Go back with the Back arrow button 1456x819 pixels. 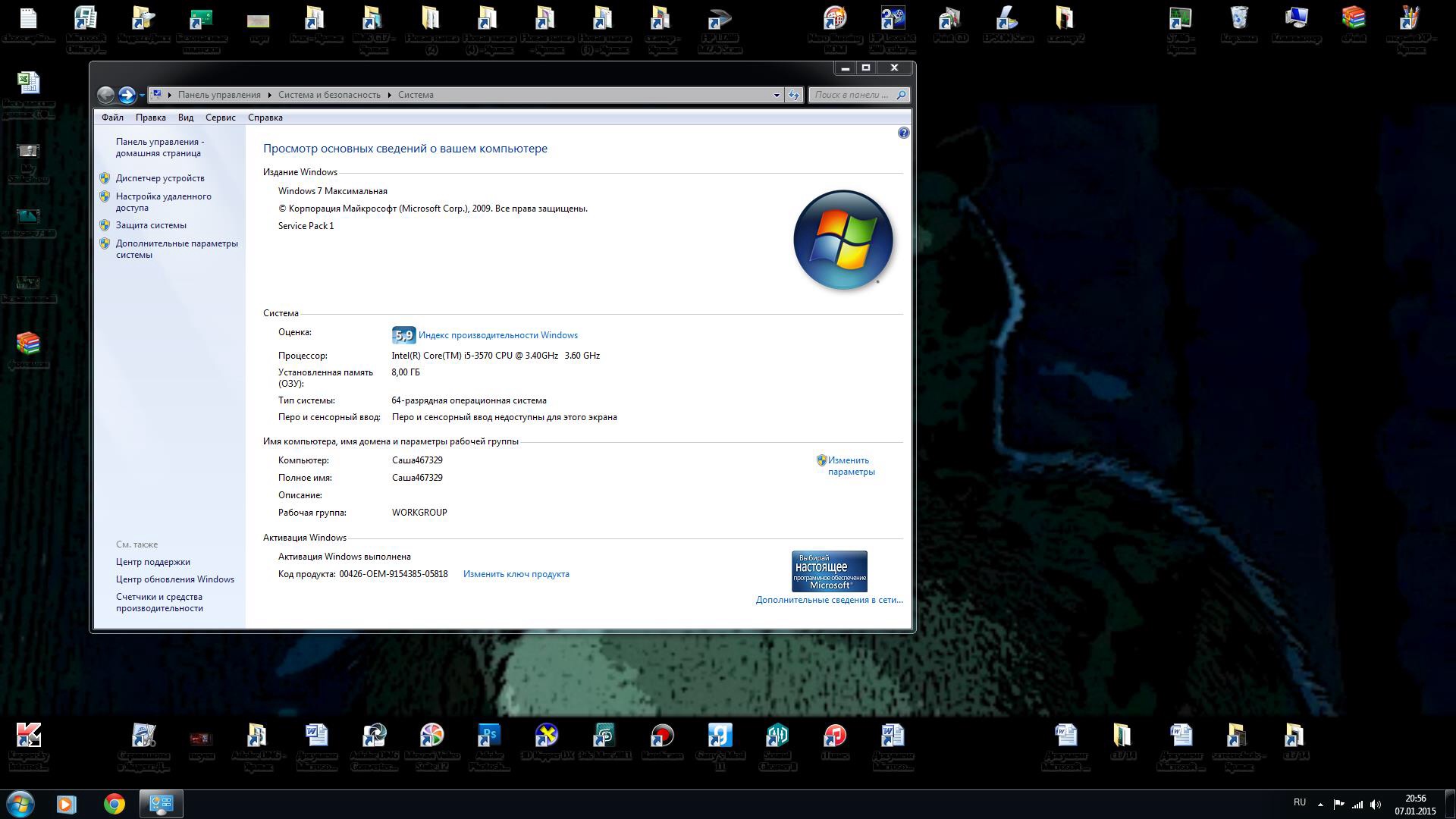click(x=106, y=95)
